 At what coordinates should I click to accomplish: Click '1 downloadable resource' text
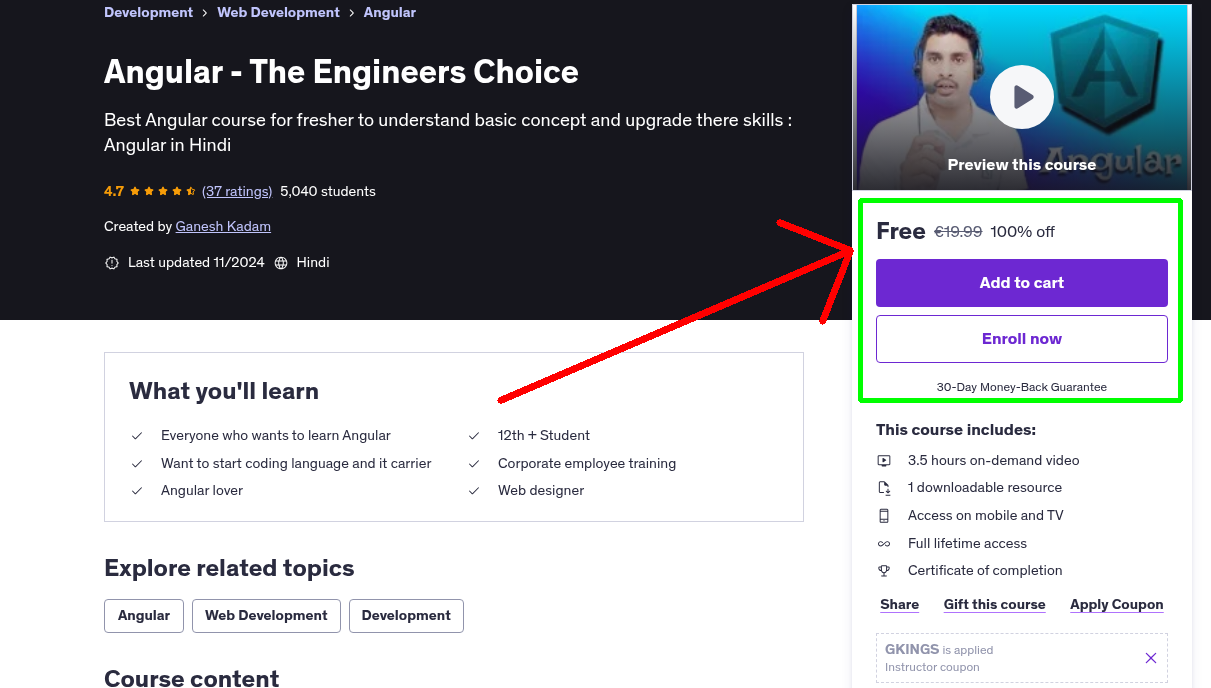(x=985, y=488)
